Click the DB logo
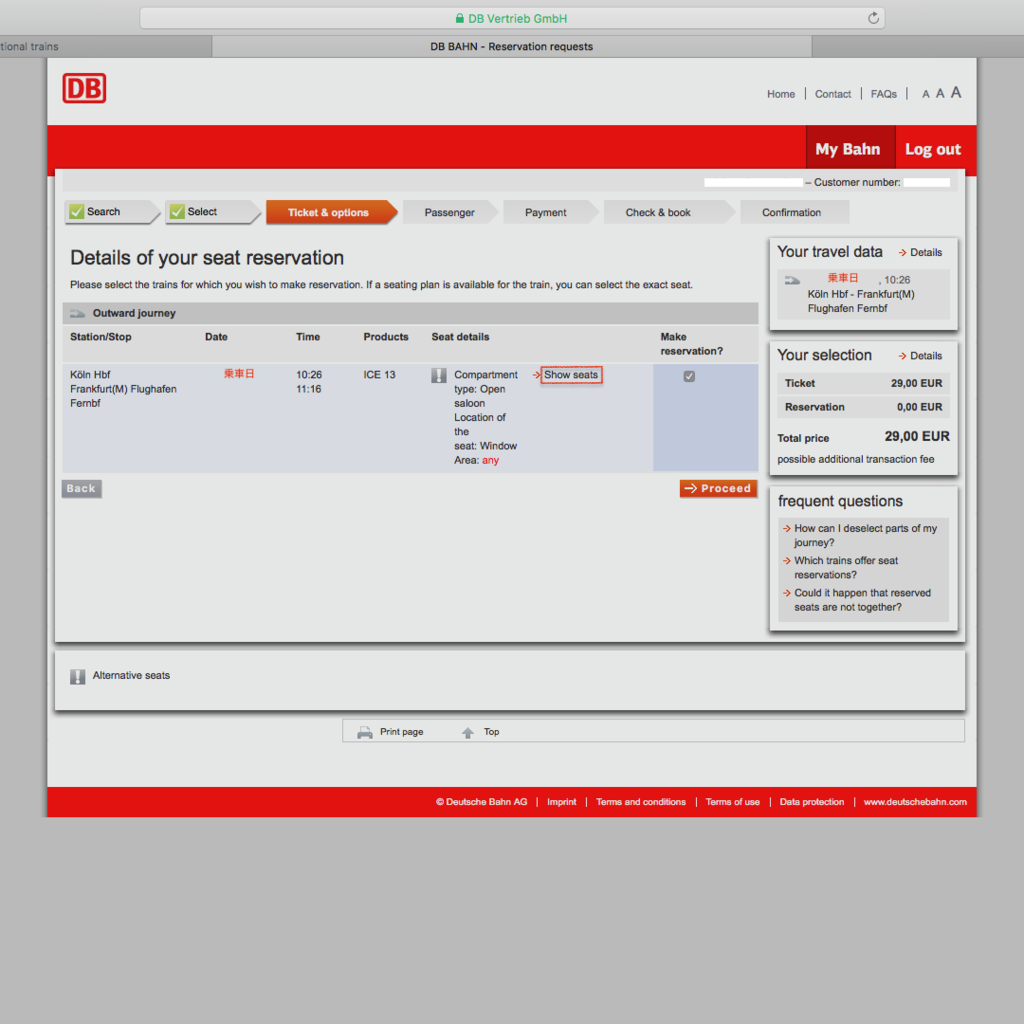This screenshot has height=1024, width=1024. click(x=84, y=88)
